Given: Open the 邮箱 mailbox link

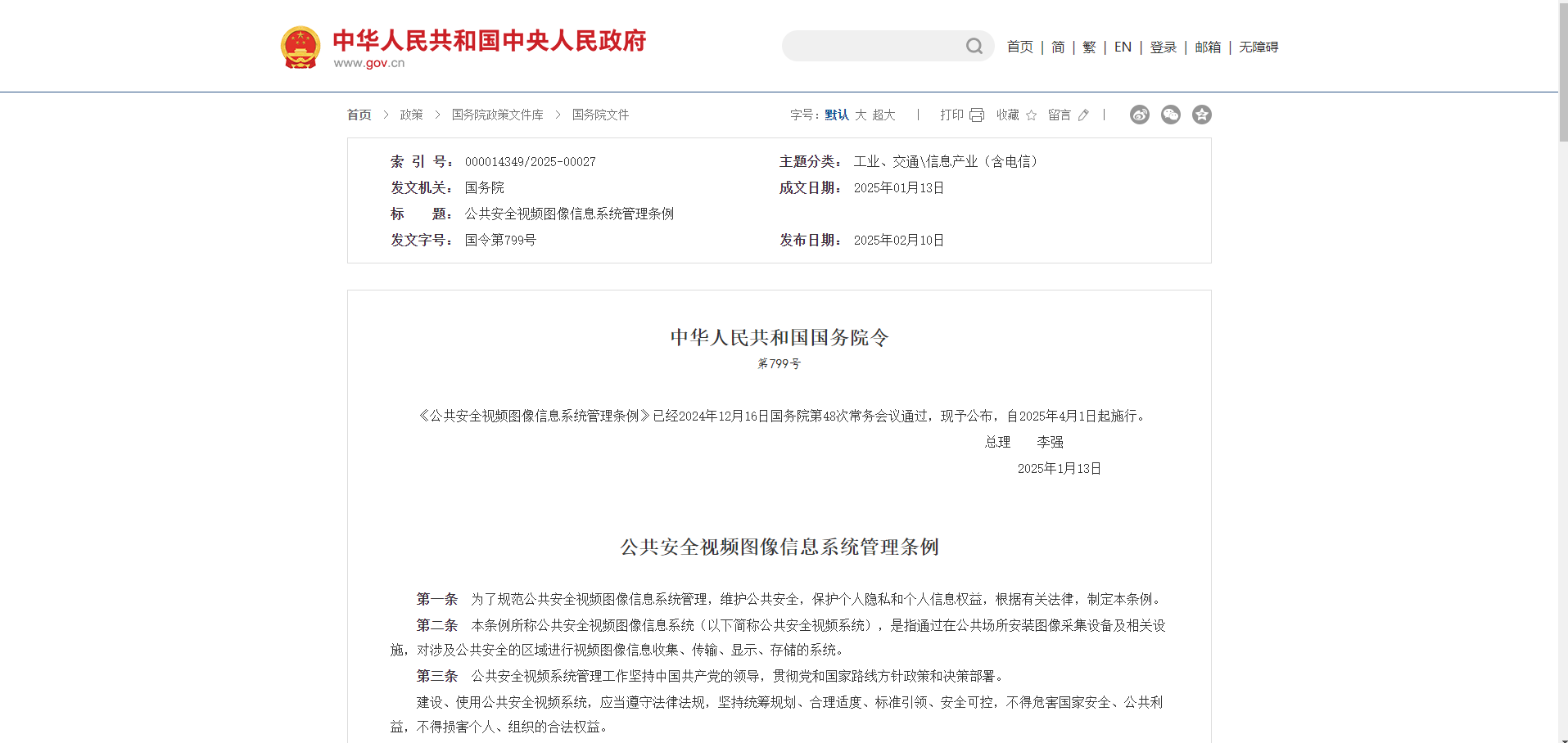Looking at the screenshot, I should [x=1208, y=47].
